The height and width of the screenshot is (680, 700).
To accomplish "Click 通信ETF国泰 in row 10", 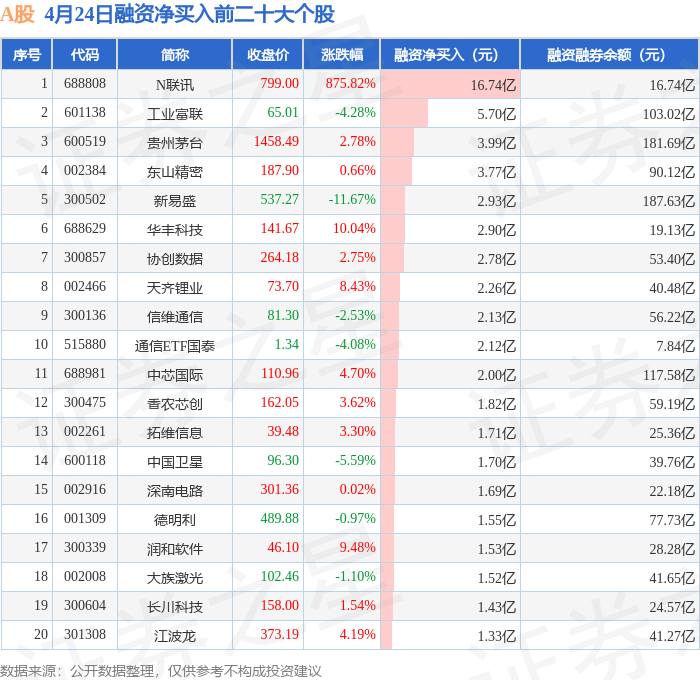I will [x=175, y=346].
